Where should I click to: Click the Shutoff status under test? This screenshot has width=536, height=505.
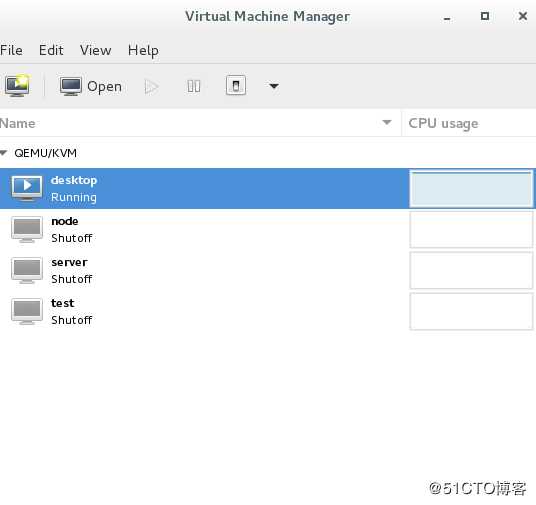[x=72, y=320]
